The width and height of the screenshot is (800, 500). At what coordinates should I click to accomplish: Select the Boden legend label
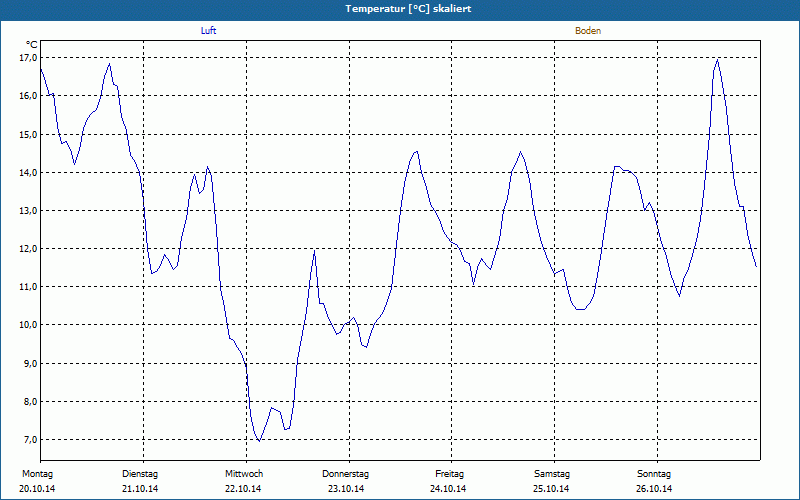[x=588, y=31]
